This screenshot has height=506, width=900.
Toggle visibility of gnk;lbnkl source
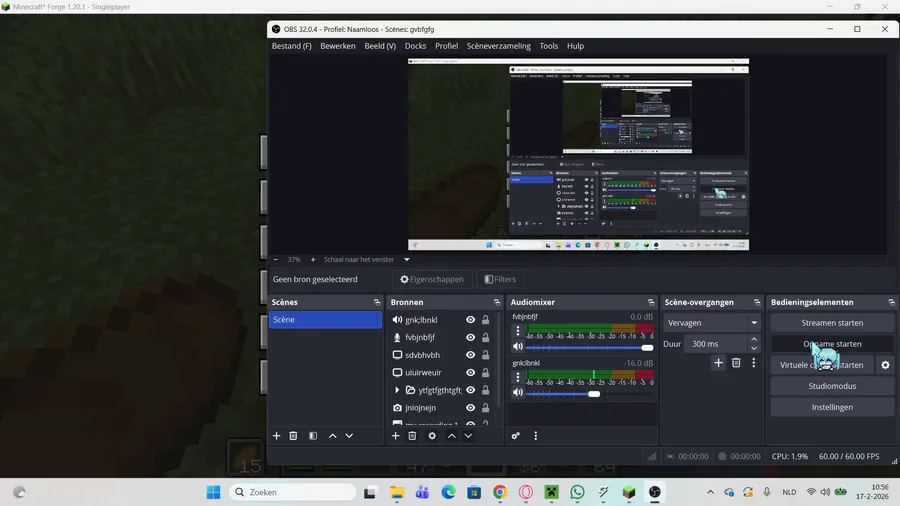[x=471, y=320]
